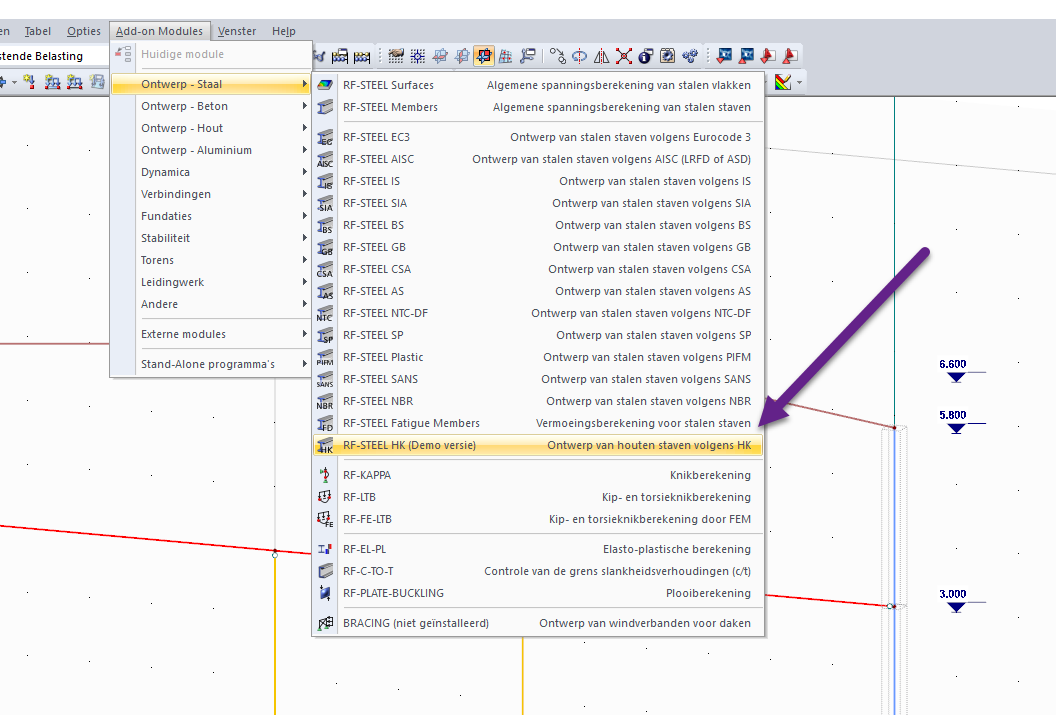Image resolution: width=1056 pixels, height=715 pixels.
Task: Click the info toolbar icon
Action: click(x=645, y=56)
